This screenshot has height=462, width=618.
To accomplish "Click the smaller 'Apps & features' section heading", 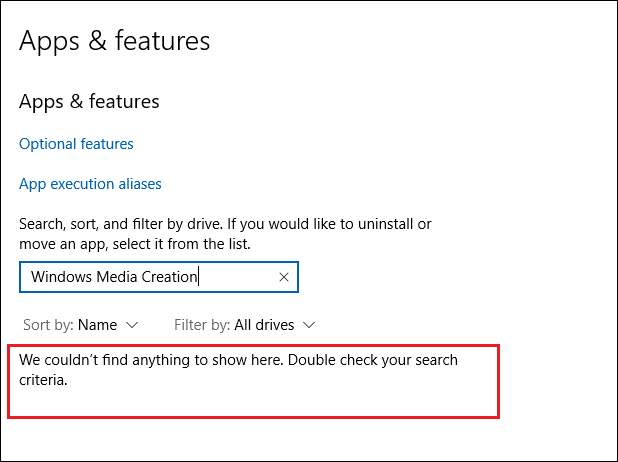I will 89,102.
